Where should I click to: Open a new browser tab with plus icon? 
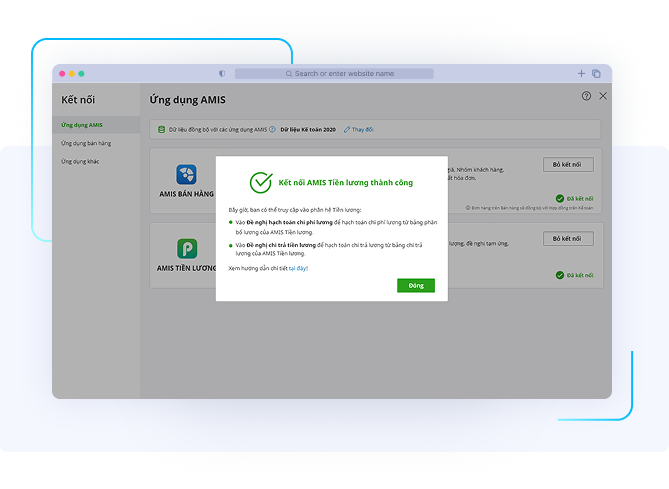pyautogui.click(x=581, y=74)
